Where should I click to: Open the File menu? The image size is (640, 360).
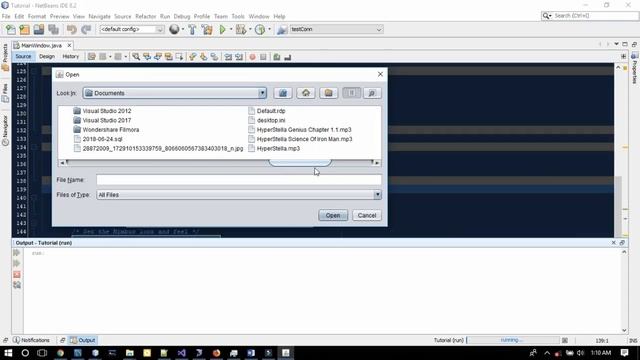point(6,16)
